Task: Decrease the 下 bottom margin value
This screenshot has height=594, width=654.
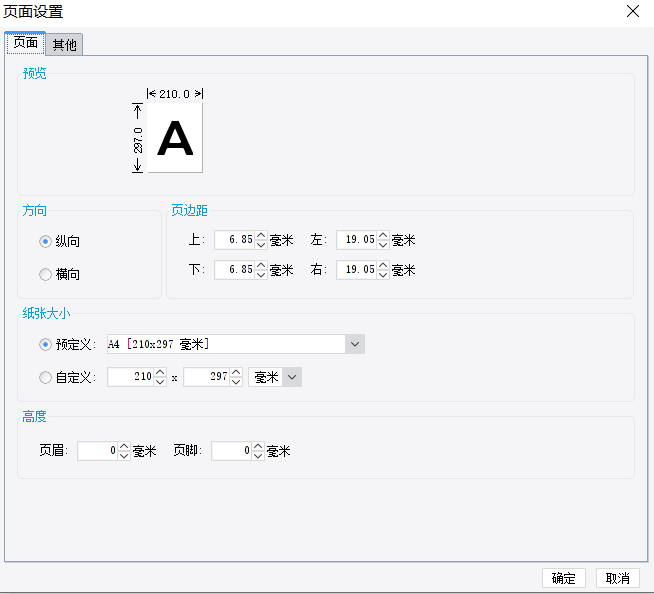Action: pyautogui.click(x=261, y=275)
